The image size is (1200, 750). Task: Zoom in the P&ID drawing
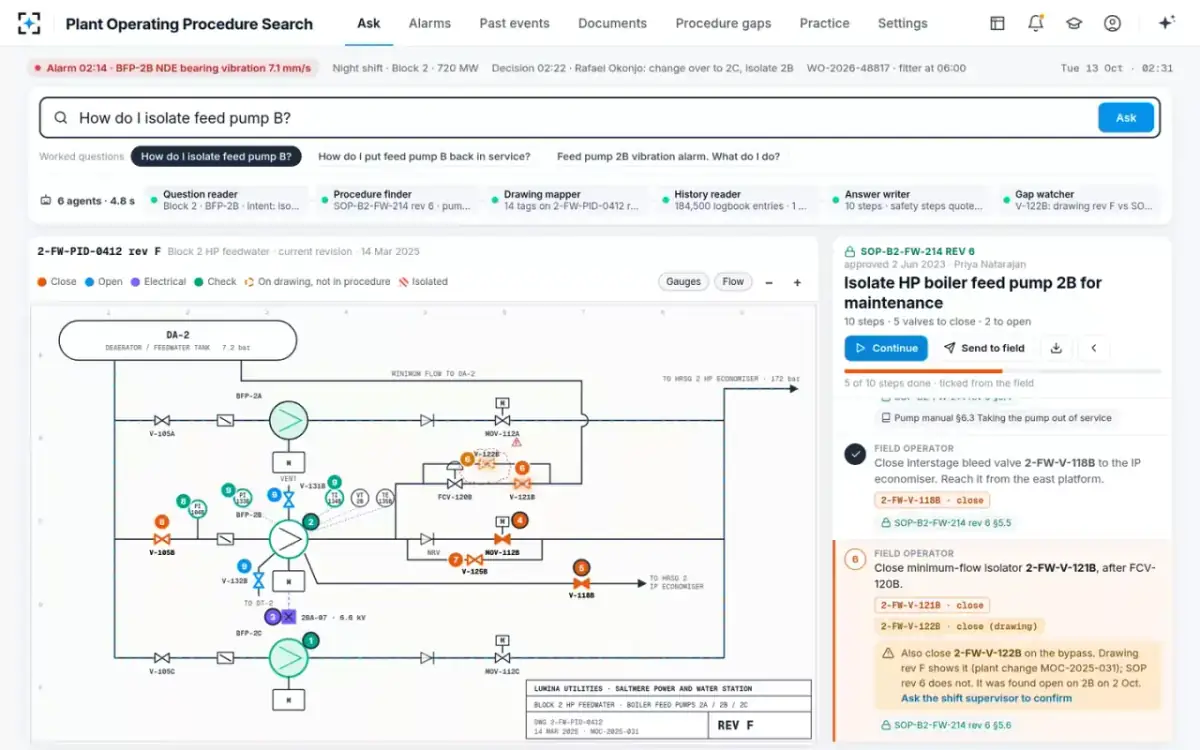coord(797,282)
